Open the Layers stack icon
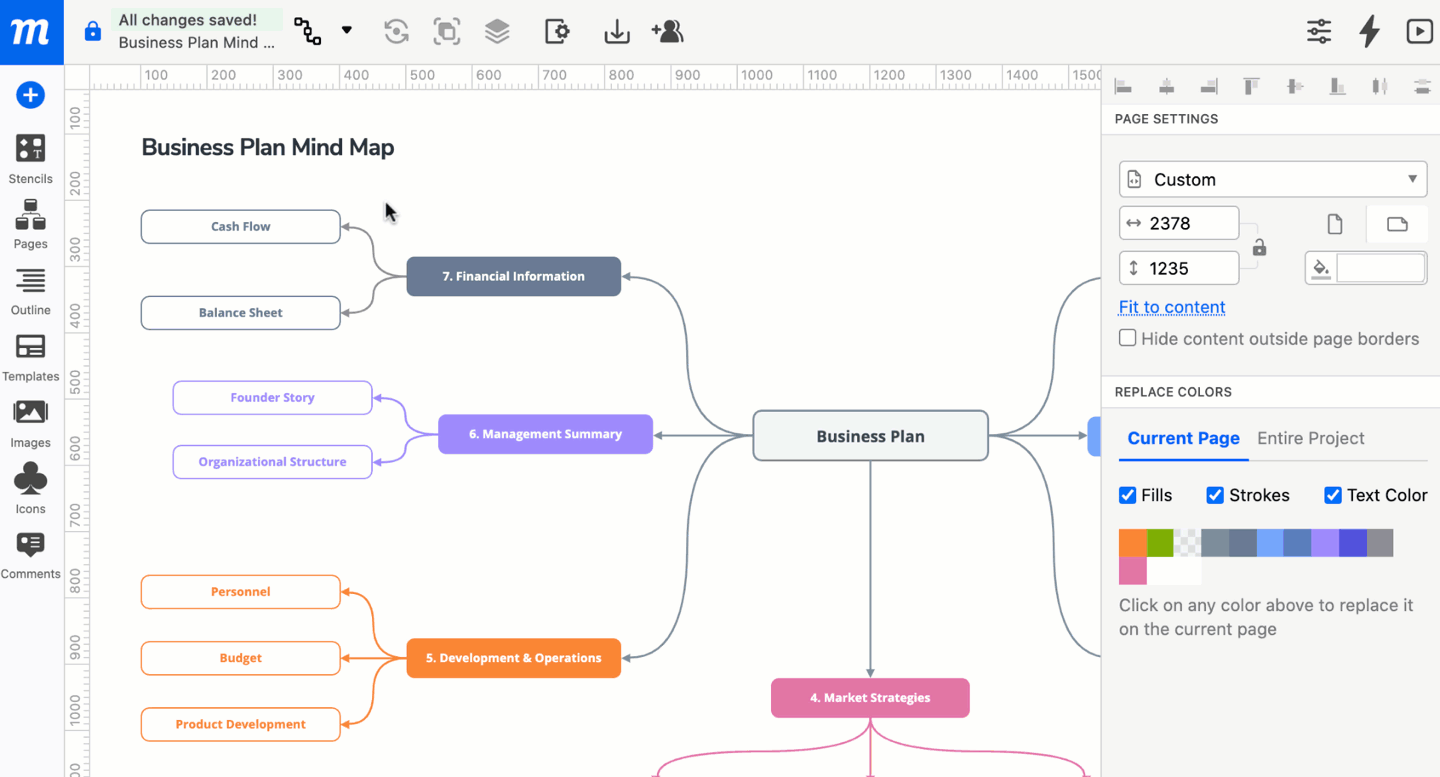1440x777 pixels. coord(497,32)
